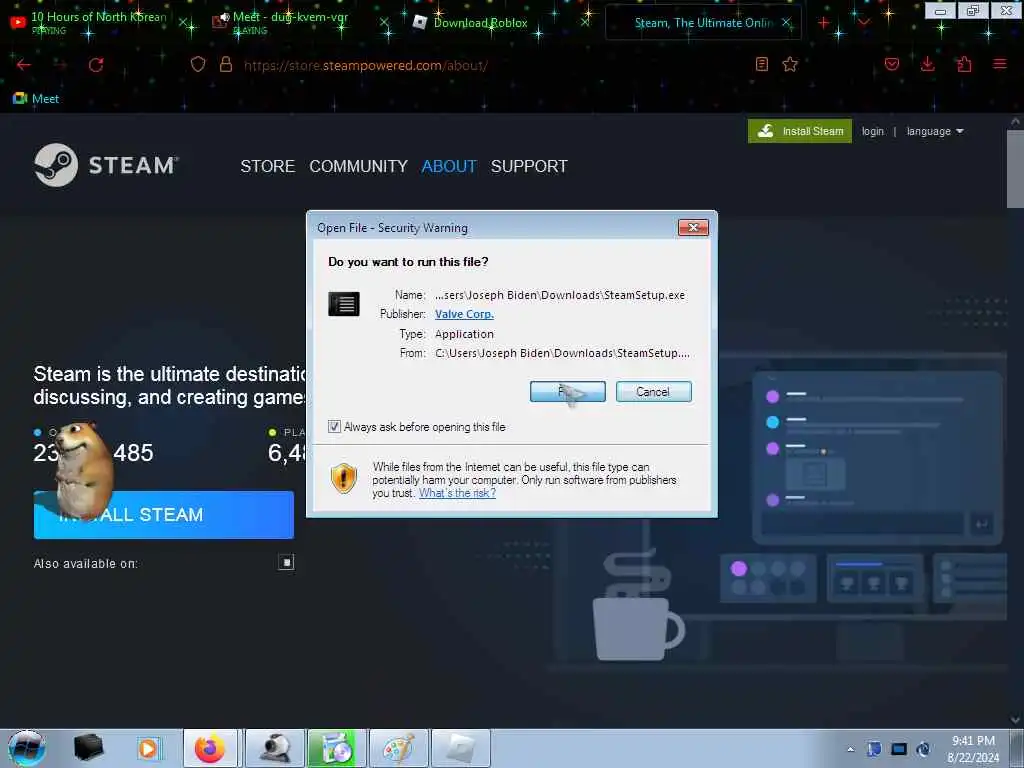Switch to the Meet dug-kvem-vgr tab
Screen dimensions: 1024x768
click(291, 22)
